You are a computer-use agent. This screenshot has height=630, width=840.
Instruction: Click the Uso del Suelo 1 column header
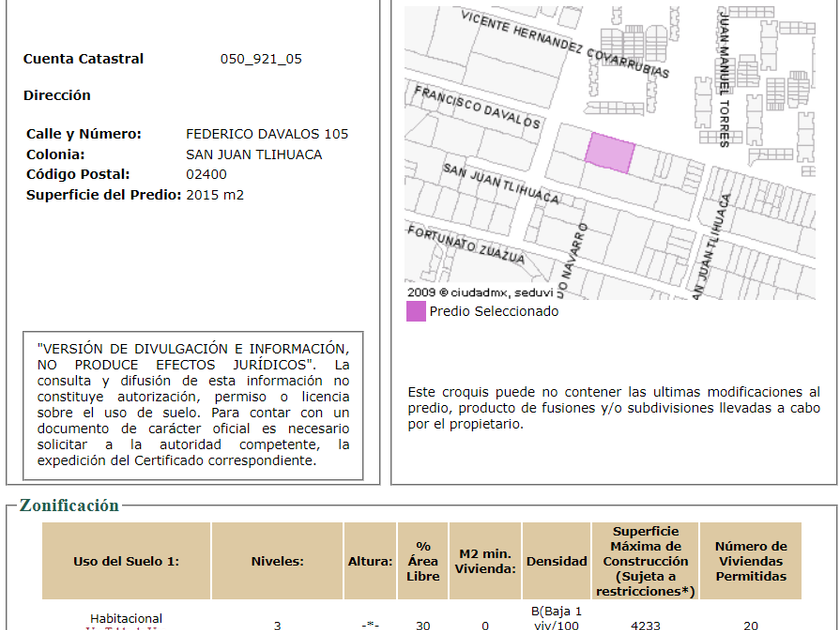pos(126,561)
